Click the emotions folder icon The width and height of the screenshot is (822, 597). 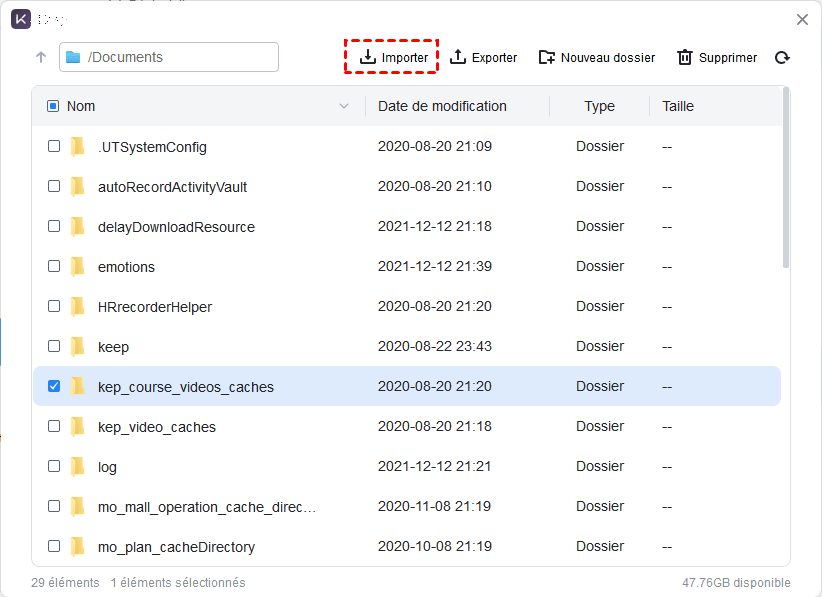pos(78,266)
